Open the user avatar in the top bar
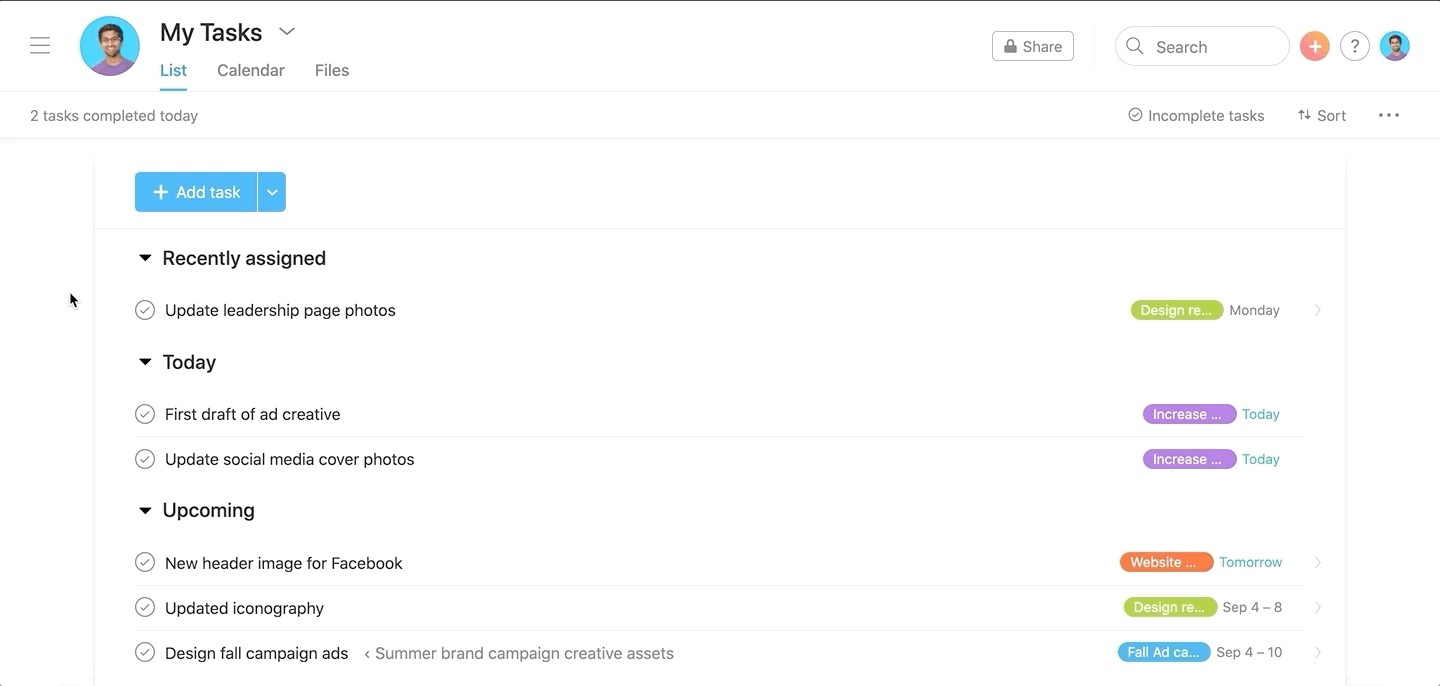 (x=1395, y=46)
